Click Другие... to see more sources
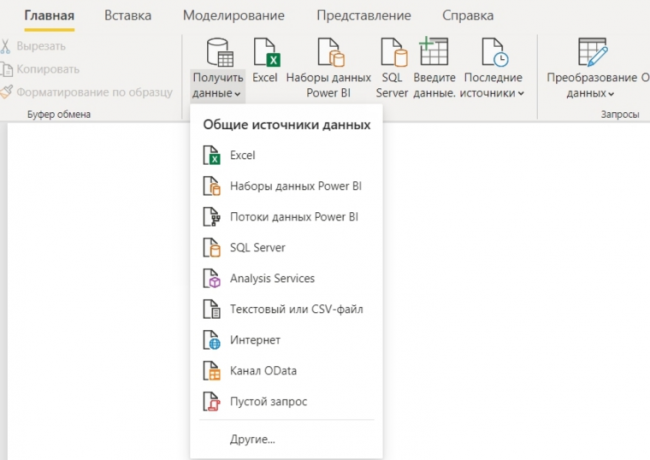 [252, 439]
